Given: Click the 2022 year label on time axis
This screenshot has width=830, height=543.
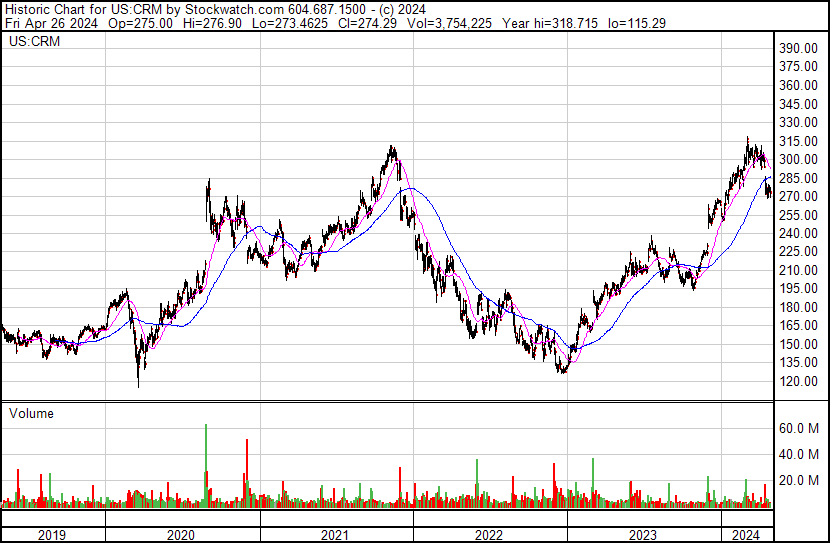Looking at the screenshot, I should 489,535.
